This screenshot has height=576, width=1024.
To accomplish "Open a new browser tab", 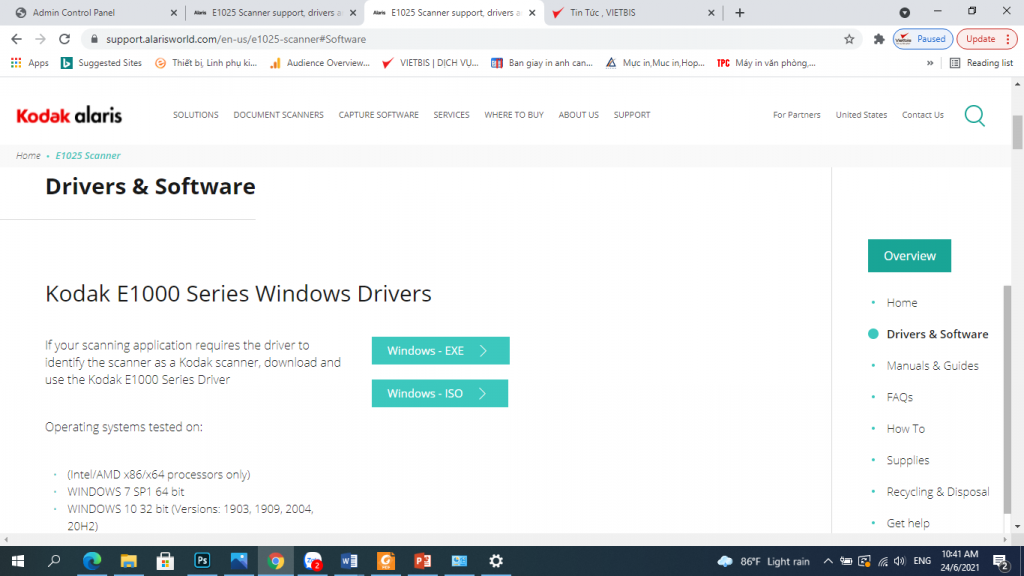I will pyautogui.click(x=740, y=13).
